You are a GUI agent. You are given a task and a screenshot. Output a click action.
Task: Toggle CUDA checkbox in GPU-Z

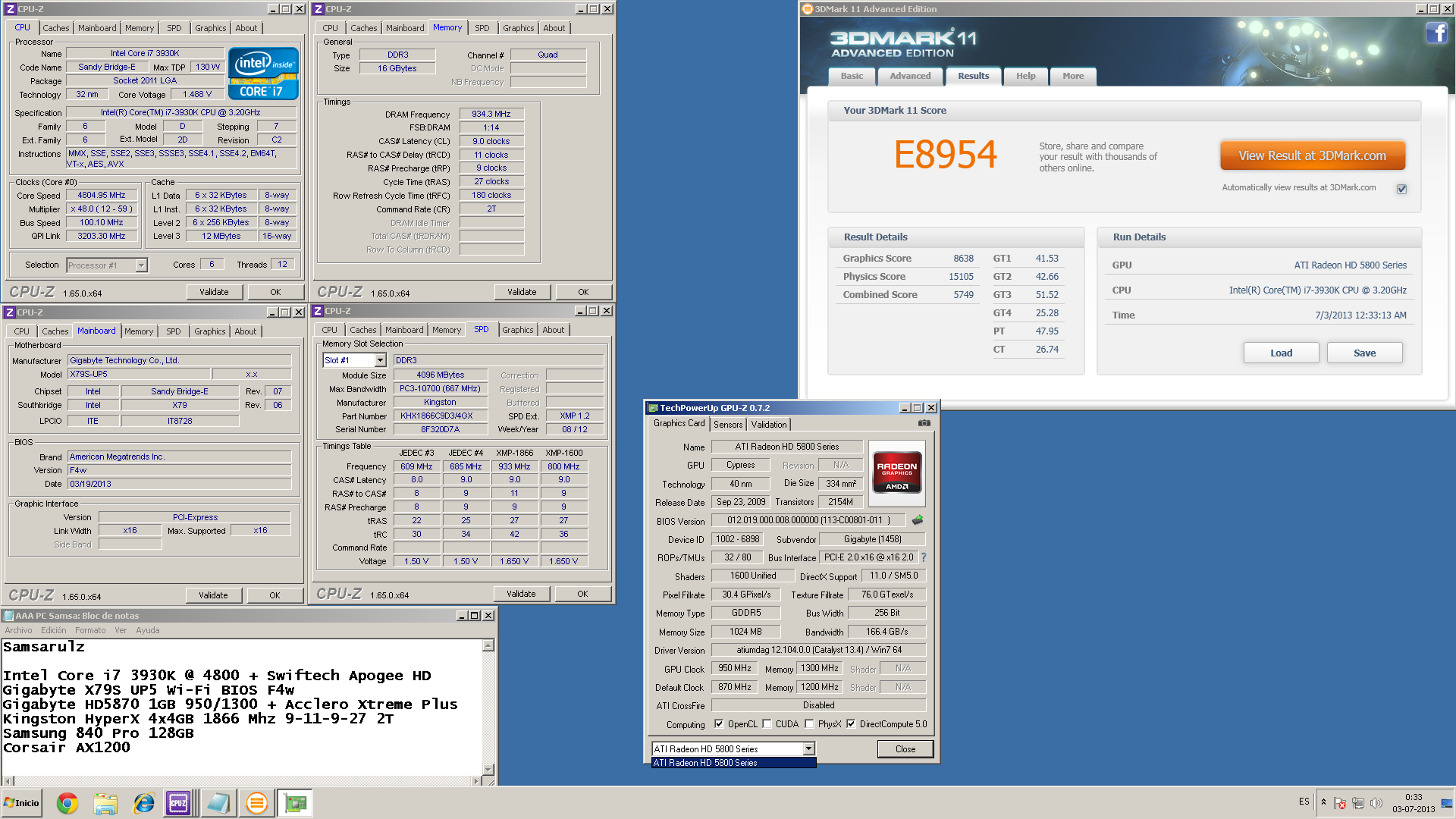click(767, 724)
